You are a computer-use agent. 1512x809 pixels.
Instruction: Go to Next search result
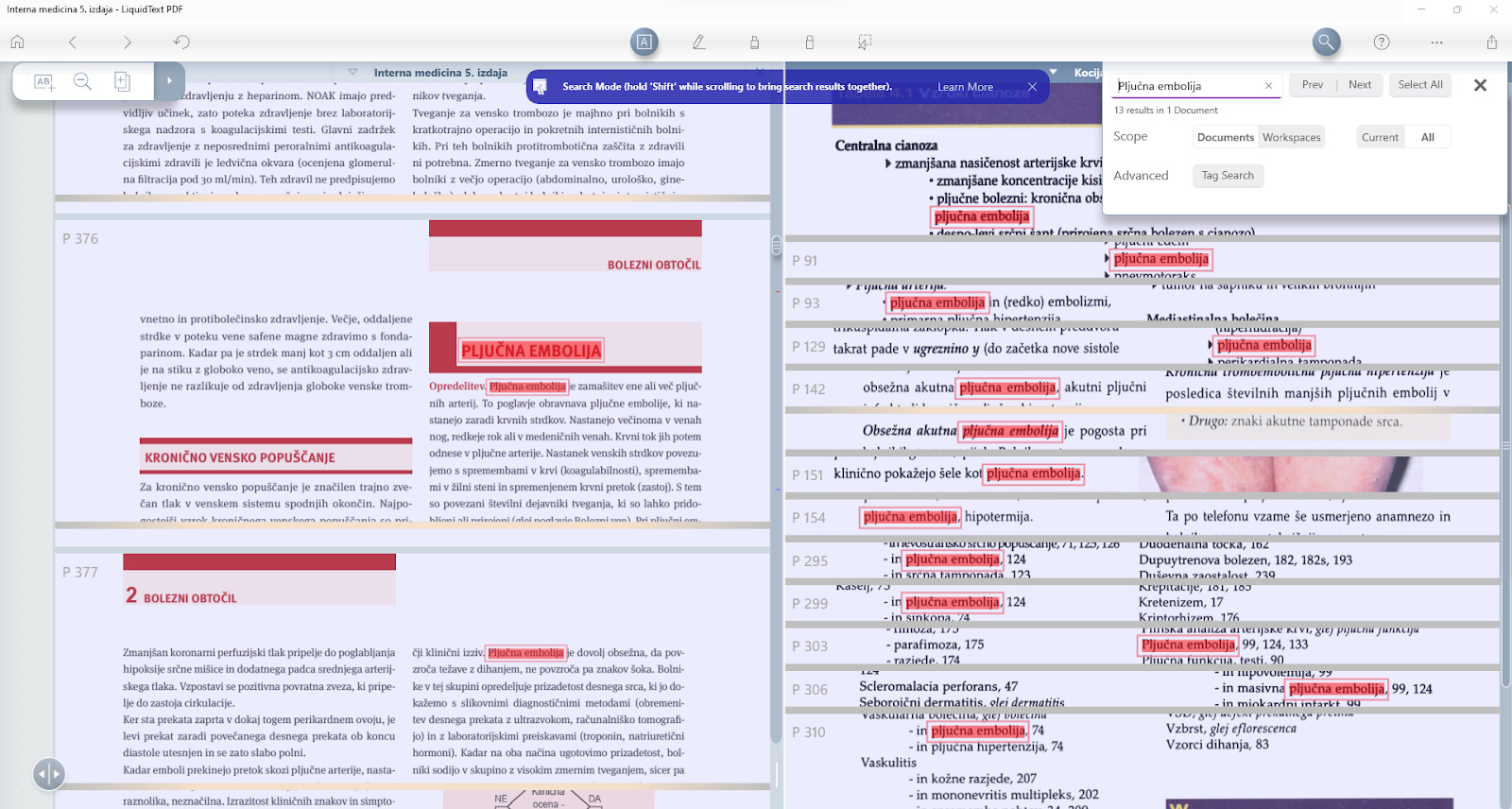(x=1359, y=84)
